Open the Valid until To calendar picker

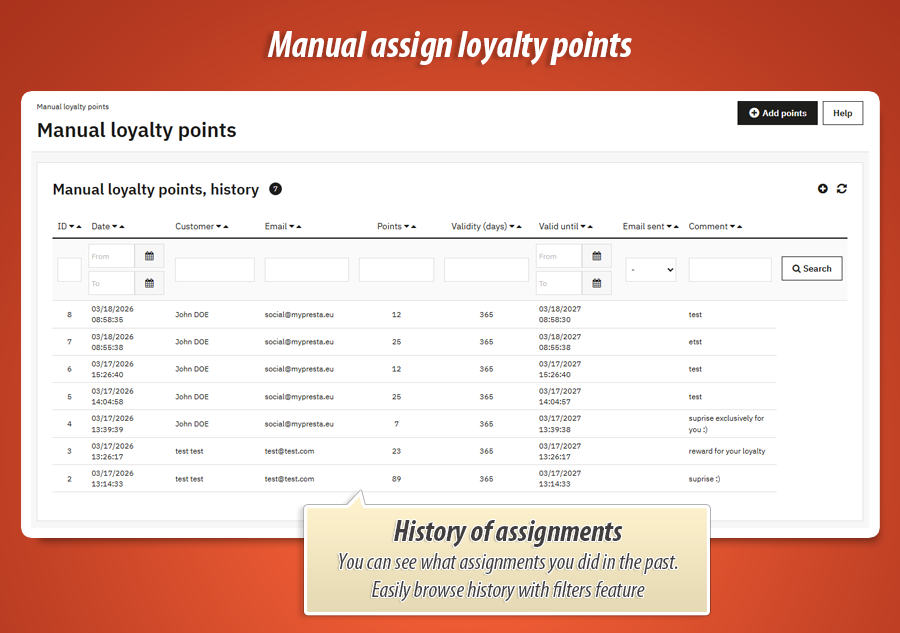pyautogui.click(x=597, y=283)
